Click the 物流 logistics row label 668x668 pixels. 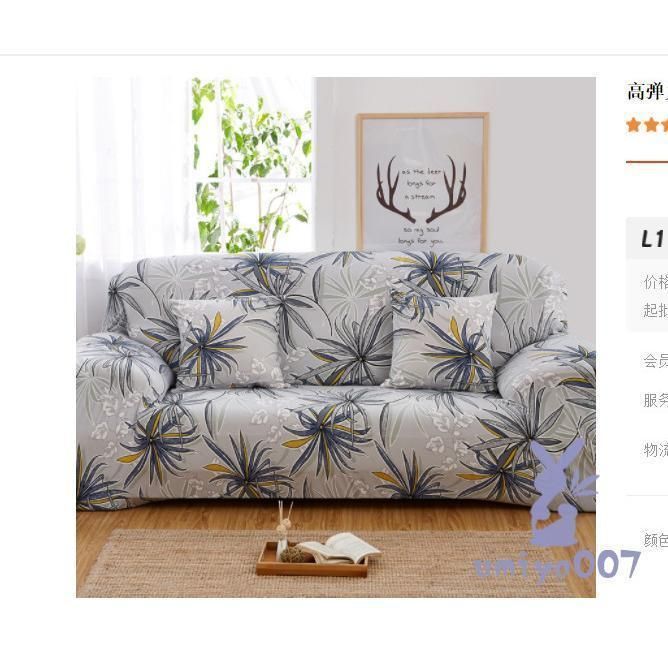656,450
